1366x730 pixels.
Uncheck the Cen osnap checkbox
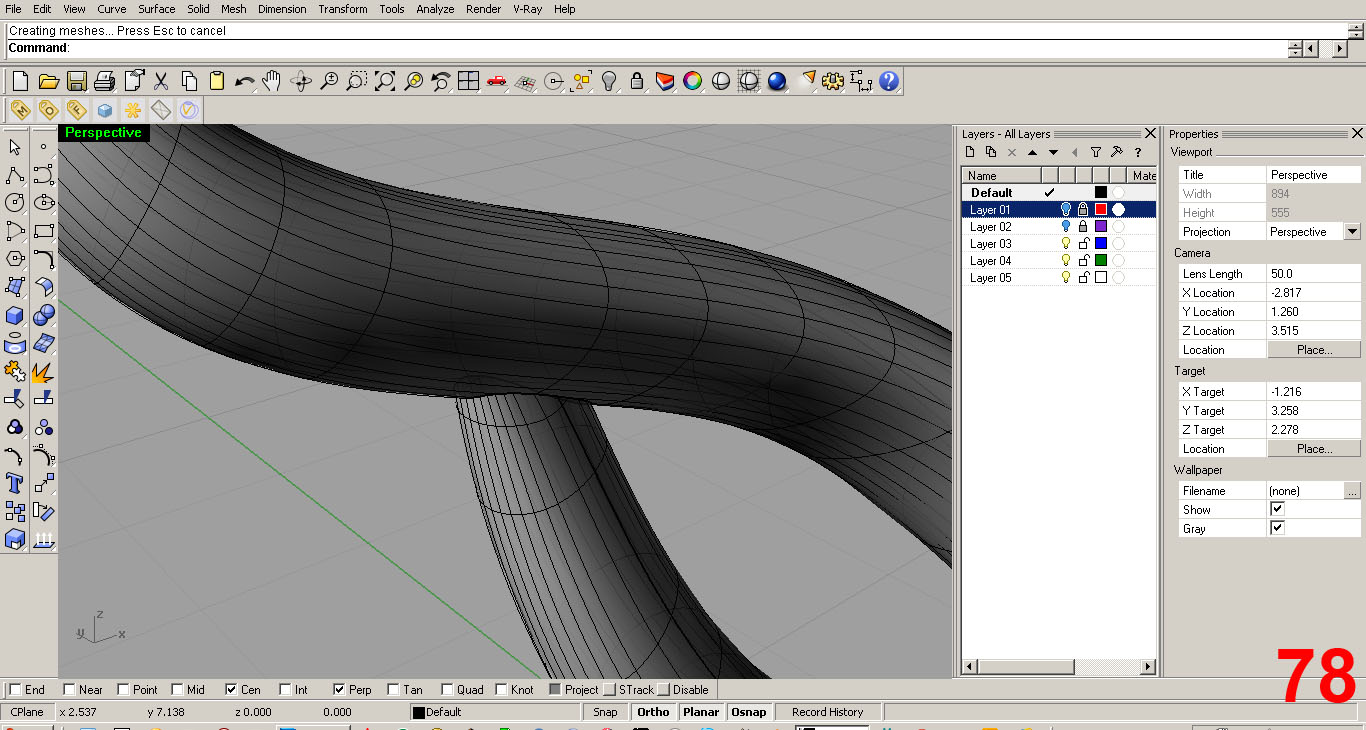[x=231, y=689]
